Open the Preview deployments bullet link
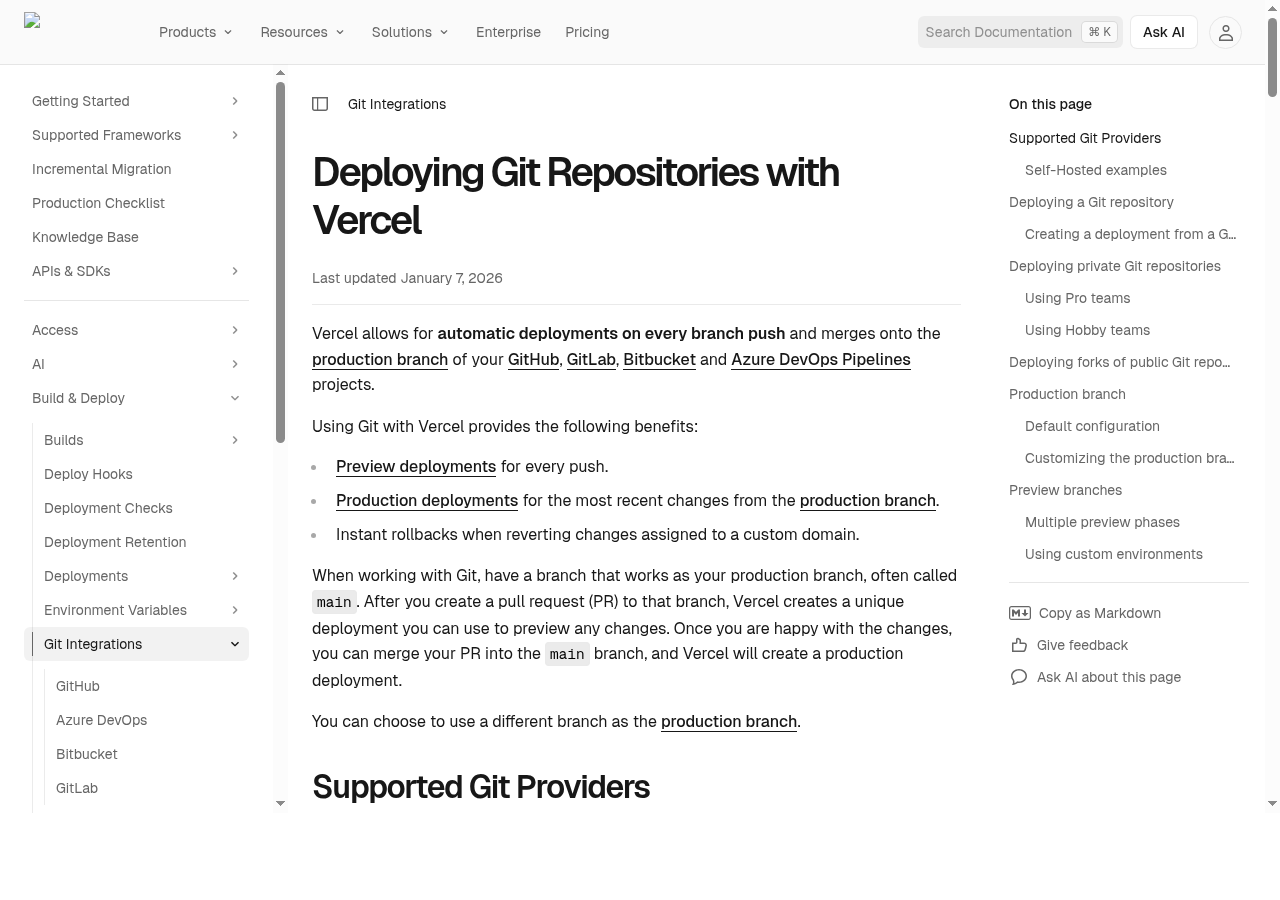 pos(416,466)
